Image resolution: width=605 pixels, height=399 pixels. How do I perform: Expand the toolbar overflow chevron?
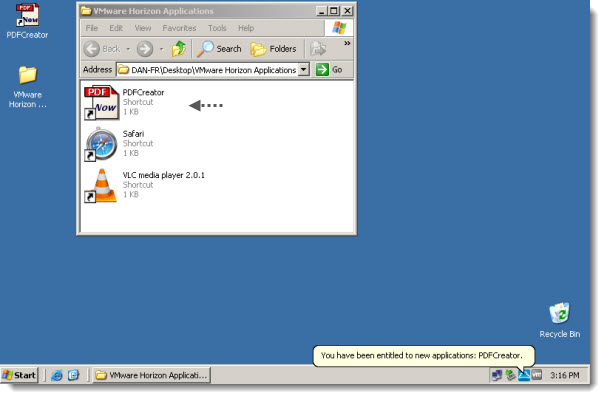click(x=347, y=43)
